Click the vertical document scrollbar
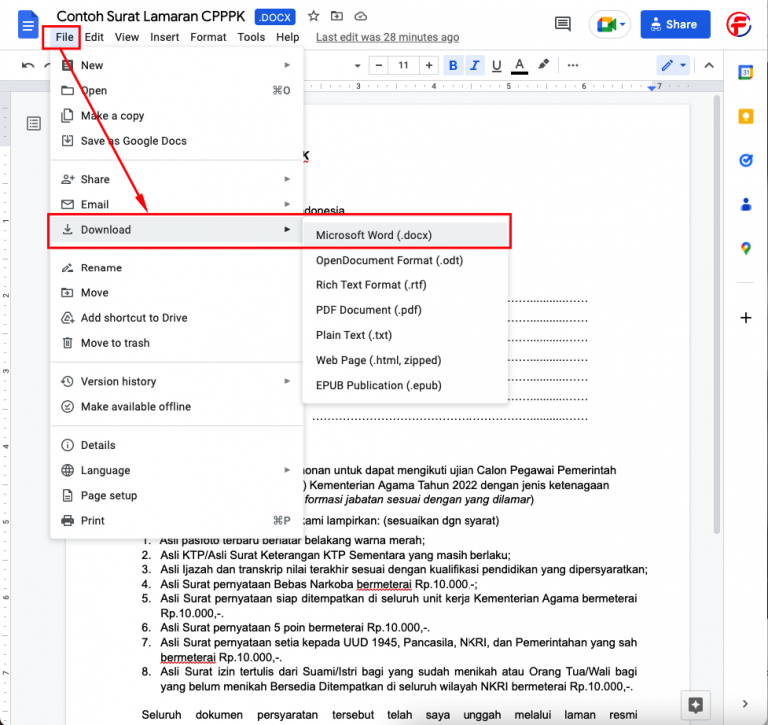Viewport: 768px width, 725px height. (x=717, y=314)
